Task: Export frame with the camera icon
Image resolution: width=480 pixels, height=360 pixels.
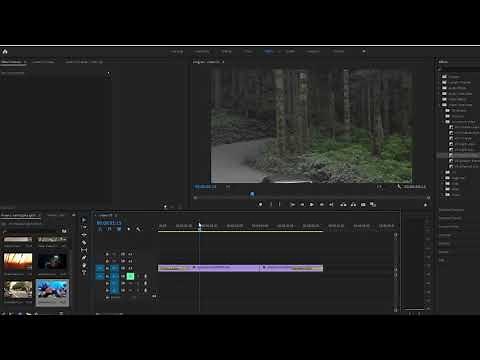Action: pyautogui.click(x=363, y=204)
